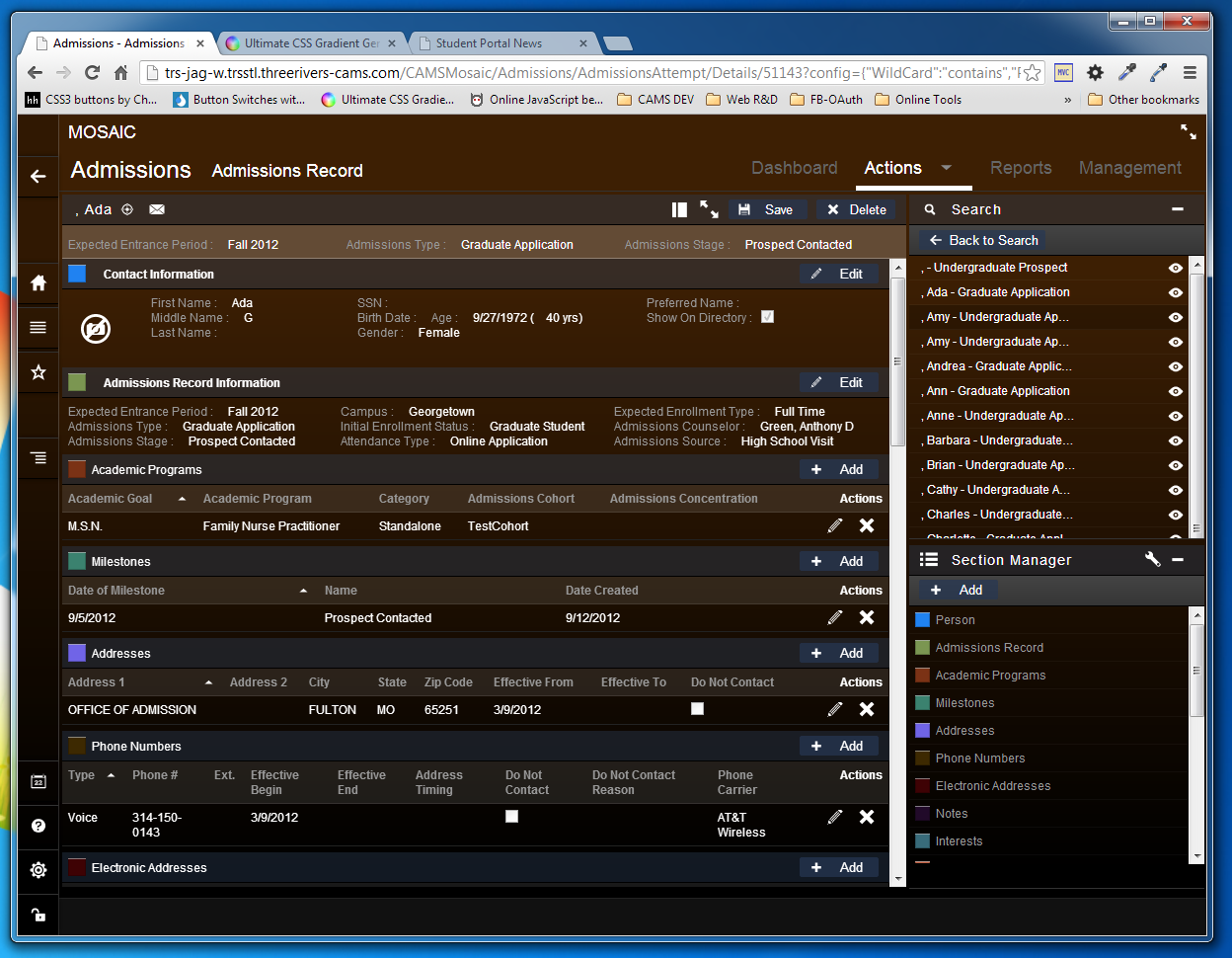Edit the Family Nurse Practitioner program row

835,526
